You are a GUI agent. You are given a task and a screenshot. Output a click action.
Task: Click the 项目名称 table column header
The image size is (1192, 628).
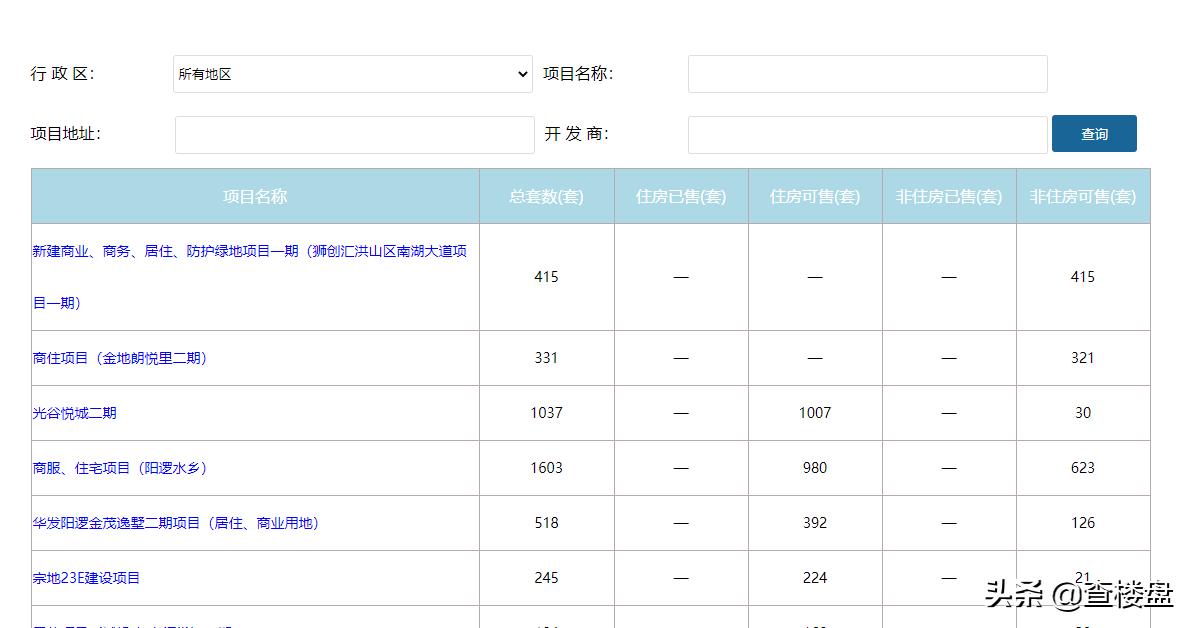(x=255, y=196)
